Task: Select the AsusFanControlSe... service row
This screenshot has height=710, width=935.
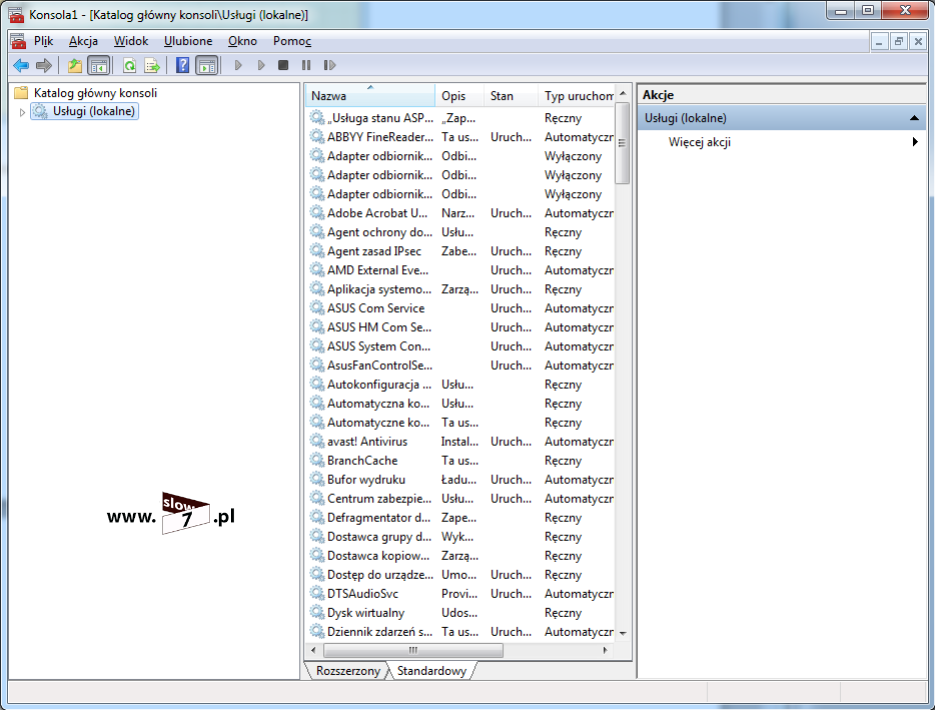Action: tap(461, 365)
